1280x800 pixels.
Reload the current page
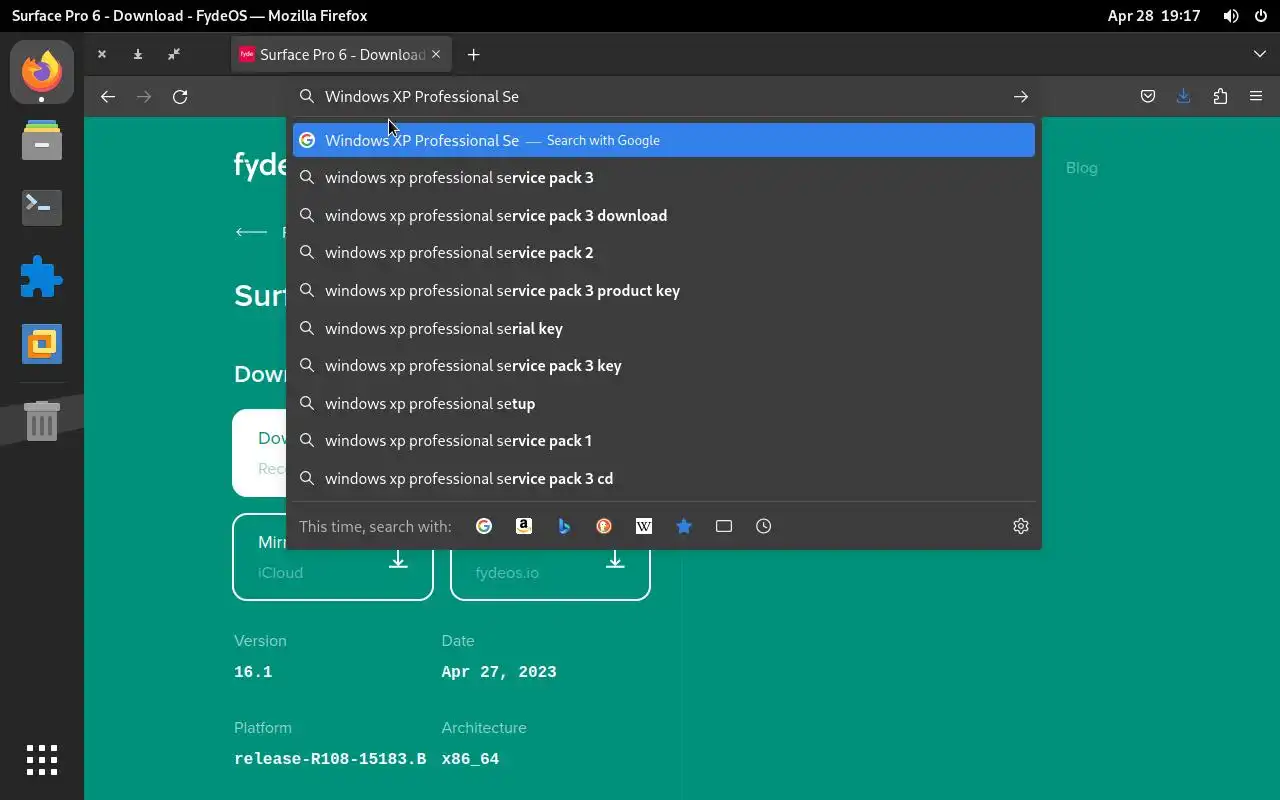180,97
